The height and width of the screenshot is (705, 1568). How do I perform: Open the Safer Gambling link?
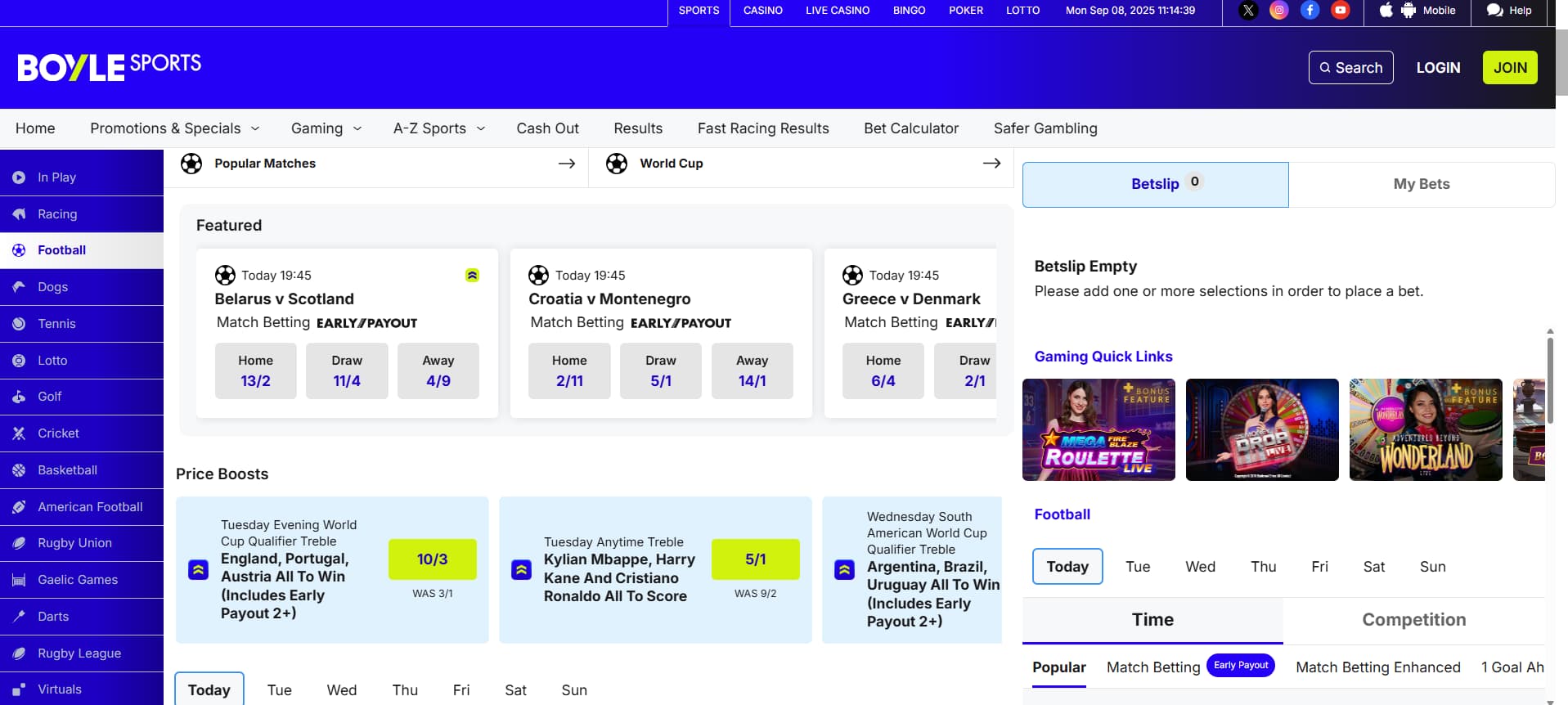point(1045,128)
